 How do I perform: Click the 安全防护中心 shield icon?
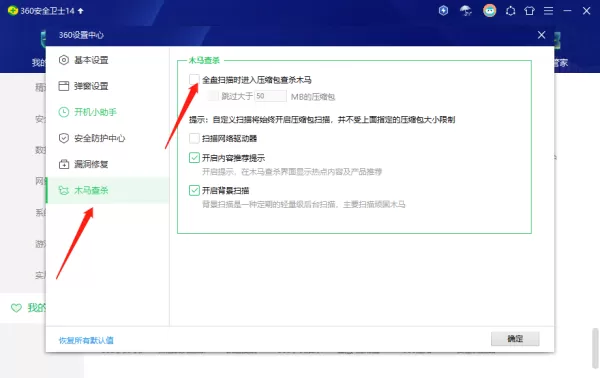[x=64, y=138]
